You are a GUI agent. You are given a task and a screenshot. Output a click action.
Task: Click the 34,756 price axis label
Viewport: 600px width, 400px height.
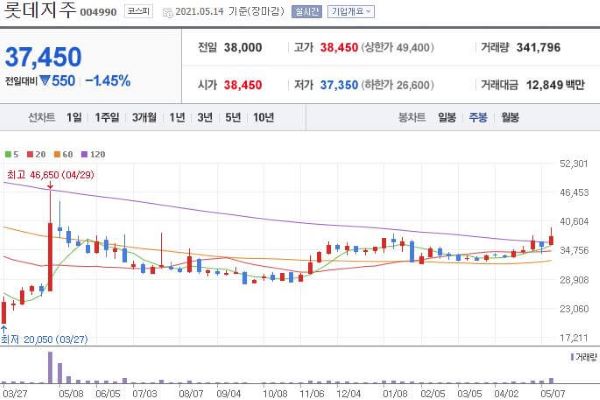tap(574, 251)
